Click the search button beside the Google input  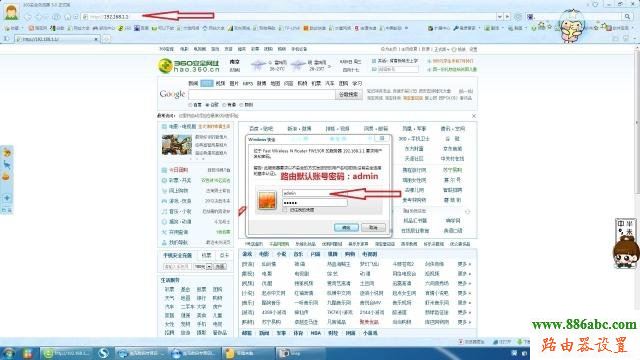tap(349, 94)
